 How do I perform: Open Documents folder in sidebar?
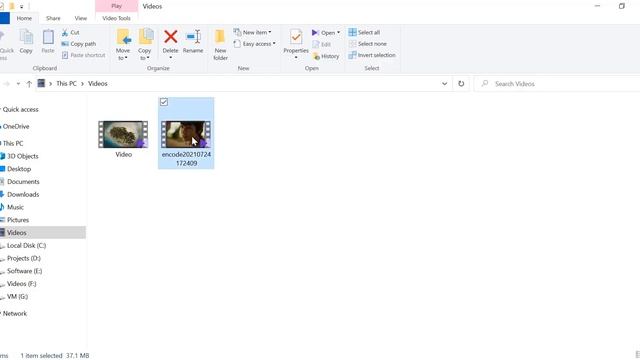[23, 182]
